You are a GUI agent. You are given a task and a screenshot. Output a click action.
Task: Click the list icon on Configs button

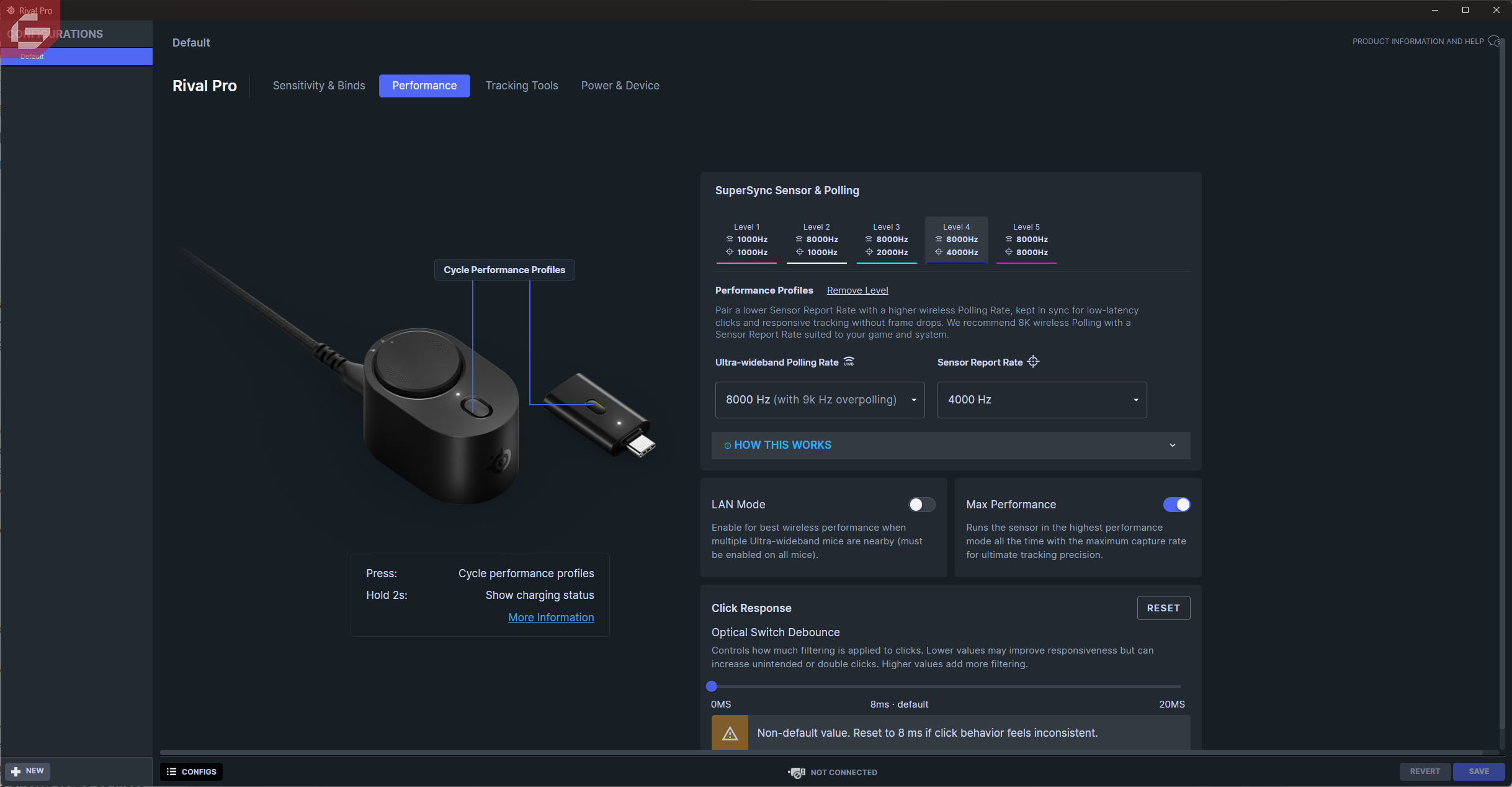(171, 771)
